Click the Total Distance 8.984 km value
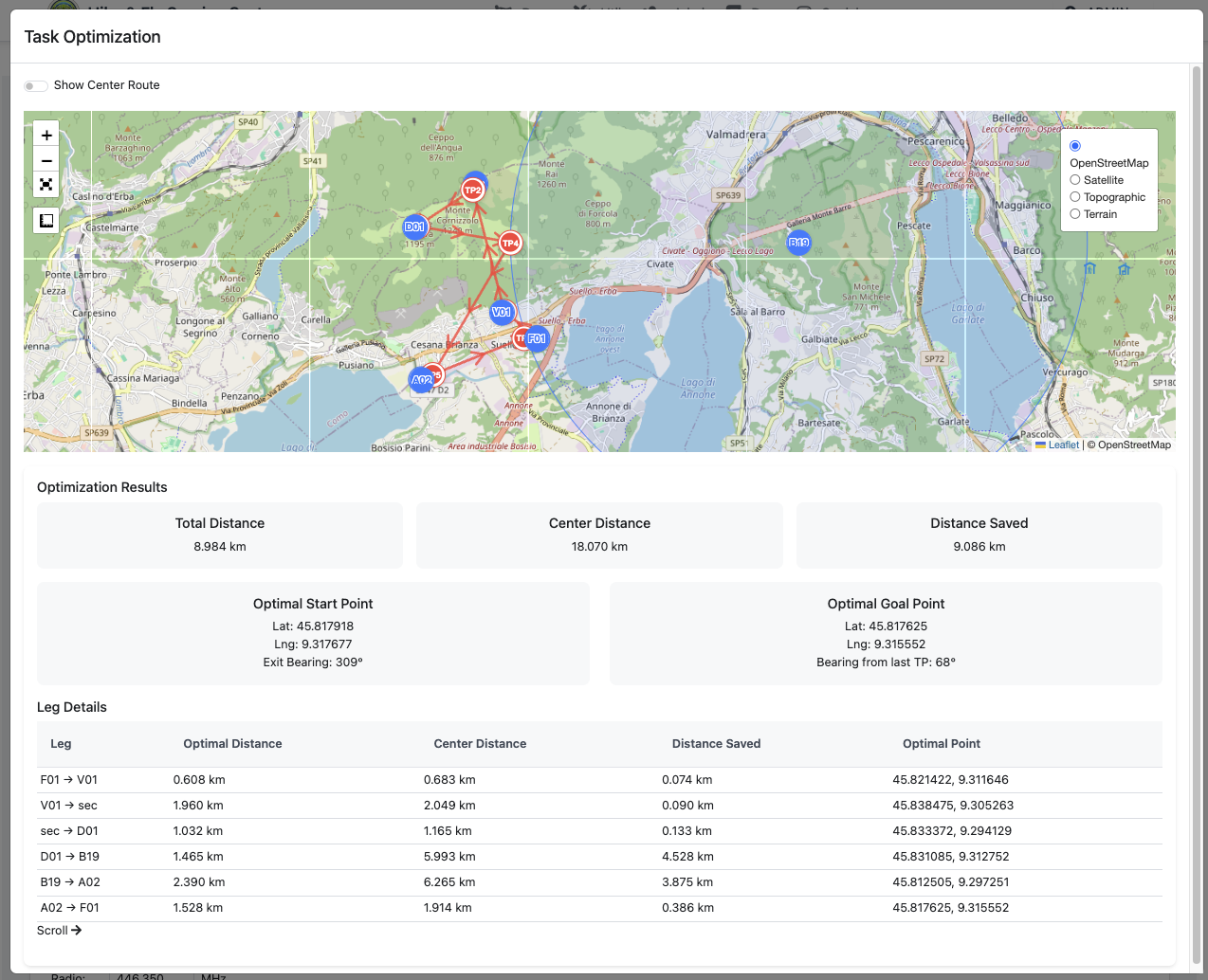 (x=220, y=547)
